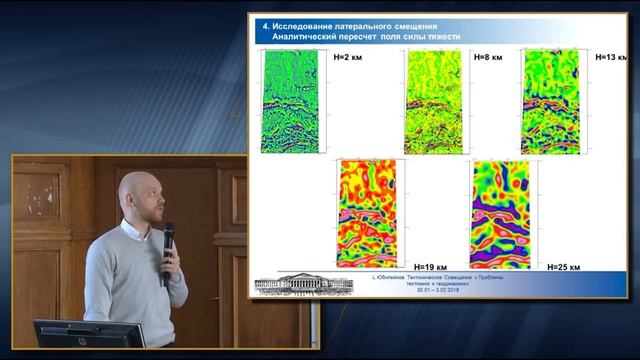Viewport: 640px width, 360px height.
Task: Click the 'H=25 км' label
Action: tap(563, 267)
